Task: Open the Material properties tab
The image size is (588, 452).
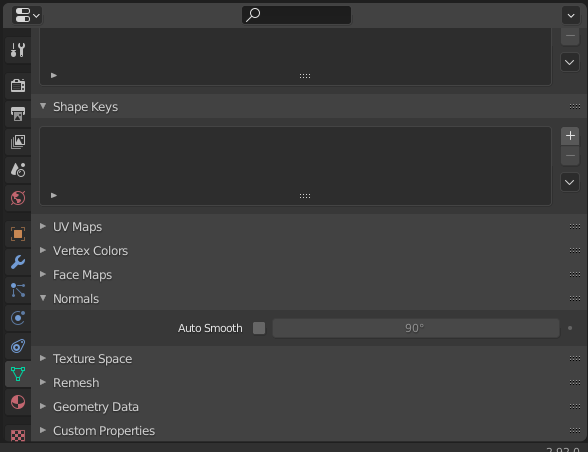Action: point(18,402)
